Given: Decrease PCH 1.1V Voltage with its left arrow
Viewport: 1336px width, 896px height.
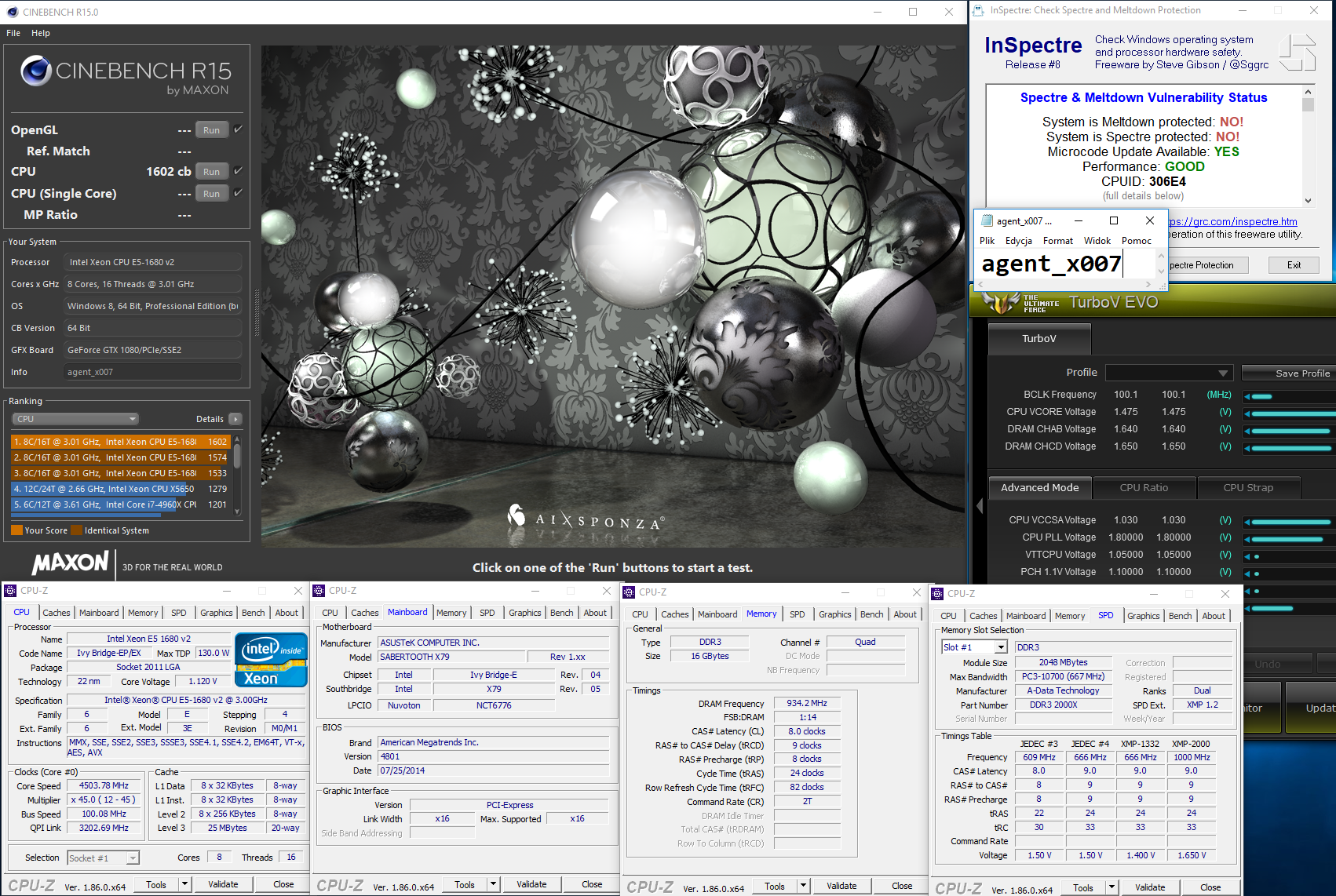Looking at the screenshot, I should [1247, 574].
